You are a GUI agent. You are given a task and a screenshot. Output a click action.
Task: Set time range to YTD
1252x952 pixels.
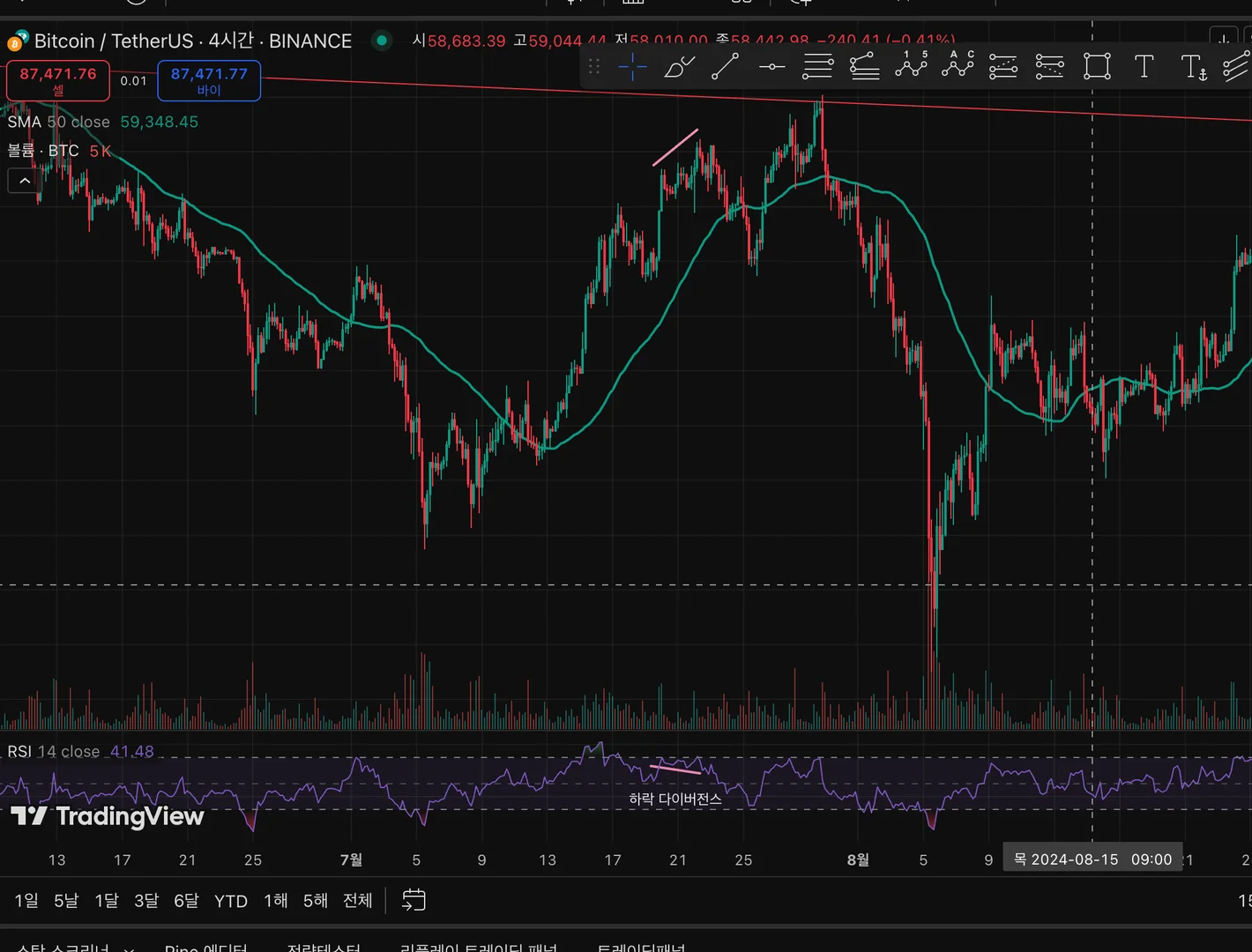[x=231, y=901]
